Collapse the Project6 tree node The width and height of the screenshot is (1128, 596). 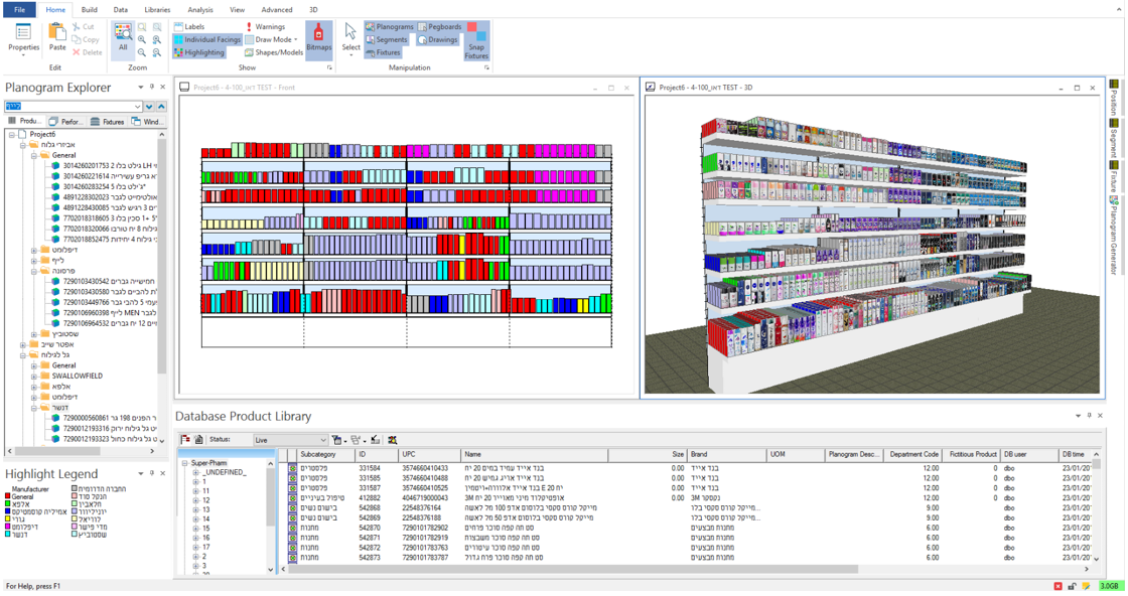(x=12, y=135)
